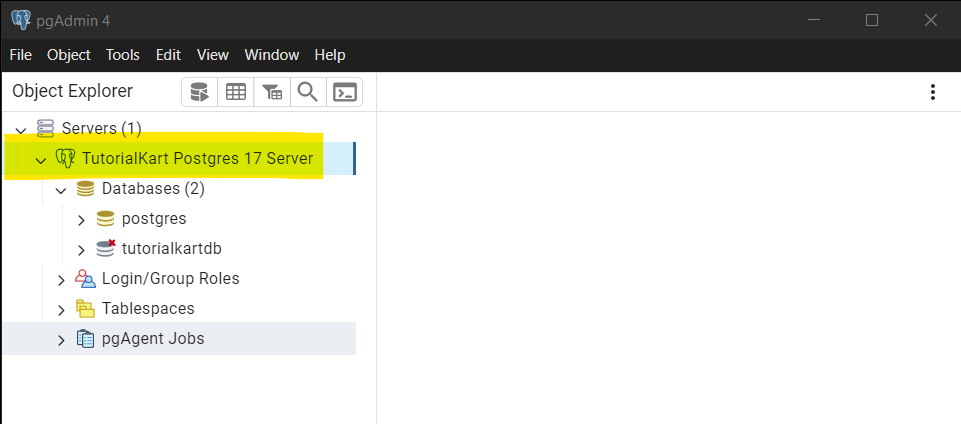Expand the Login/Group Roles node
The height and width of the screenshot is (424, 961).
click(x=61, y=280)
